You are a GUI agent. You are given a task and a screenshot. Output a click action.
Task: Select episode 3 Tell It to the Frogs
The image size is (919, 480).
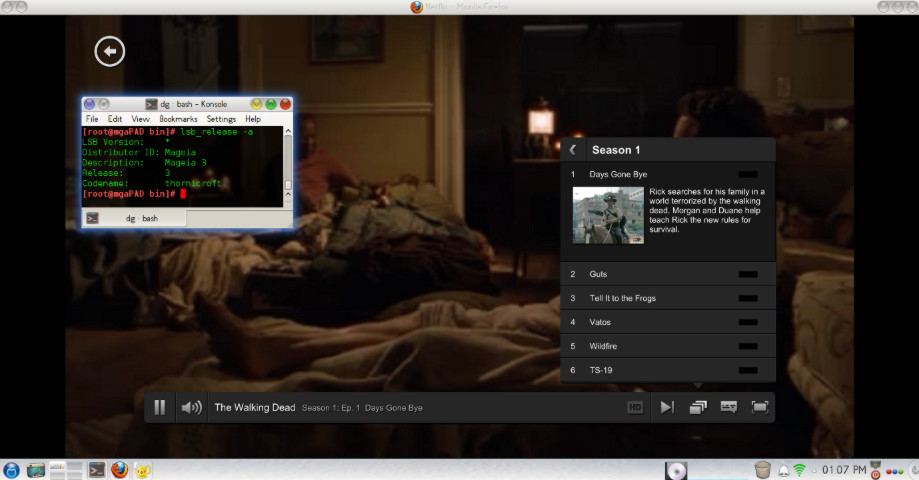668,298
